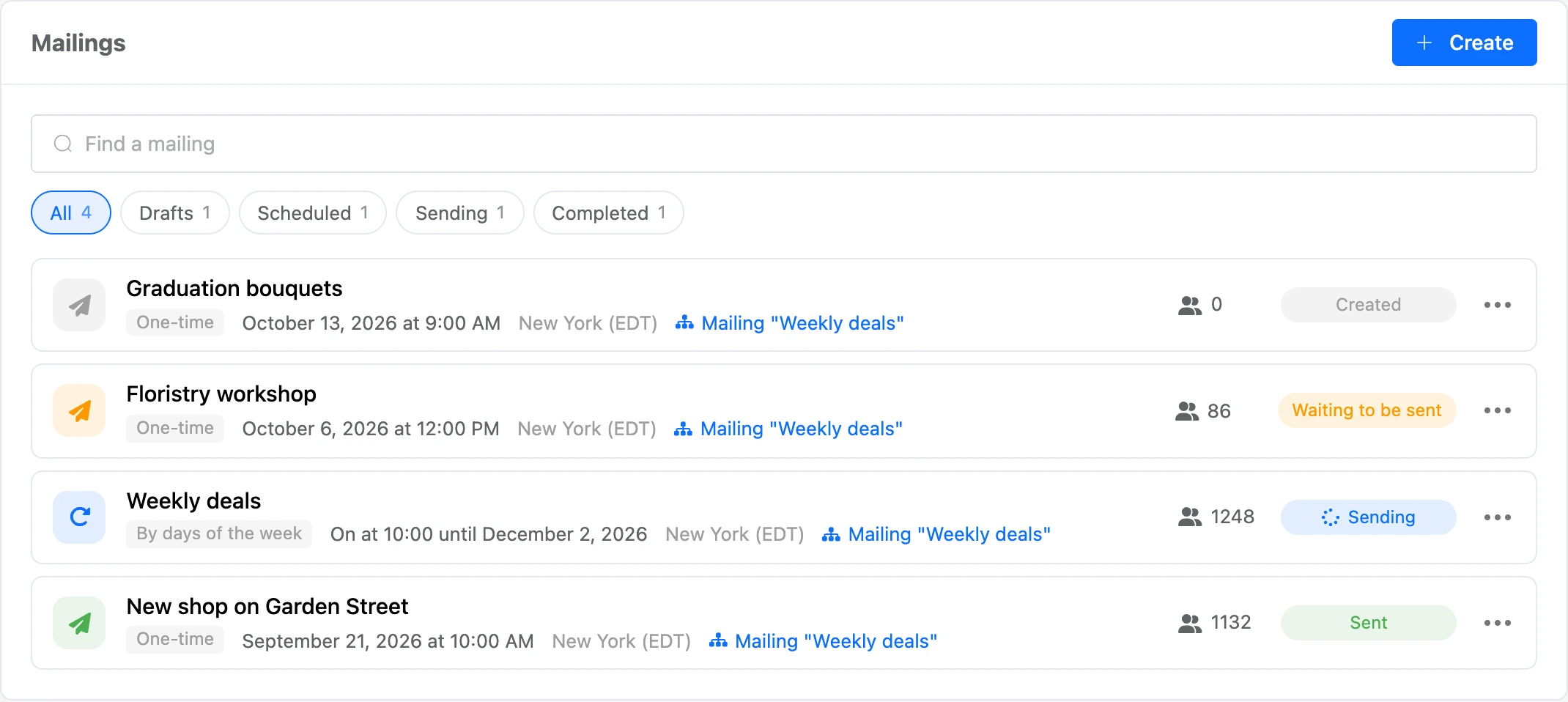This screenshot has width=1568, height=702.
Task: Click the plus icon on Create button
Action: point(1424,43)
